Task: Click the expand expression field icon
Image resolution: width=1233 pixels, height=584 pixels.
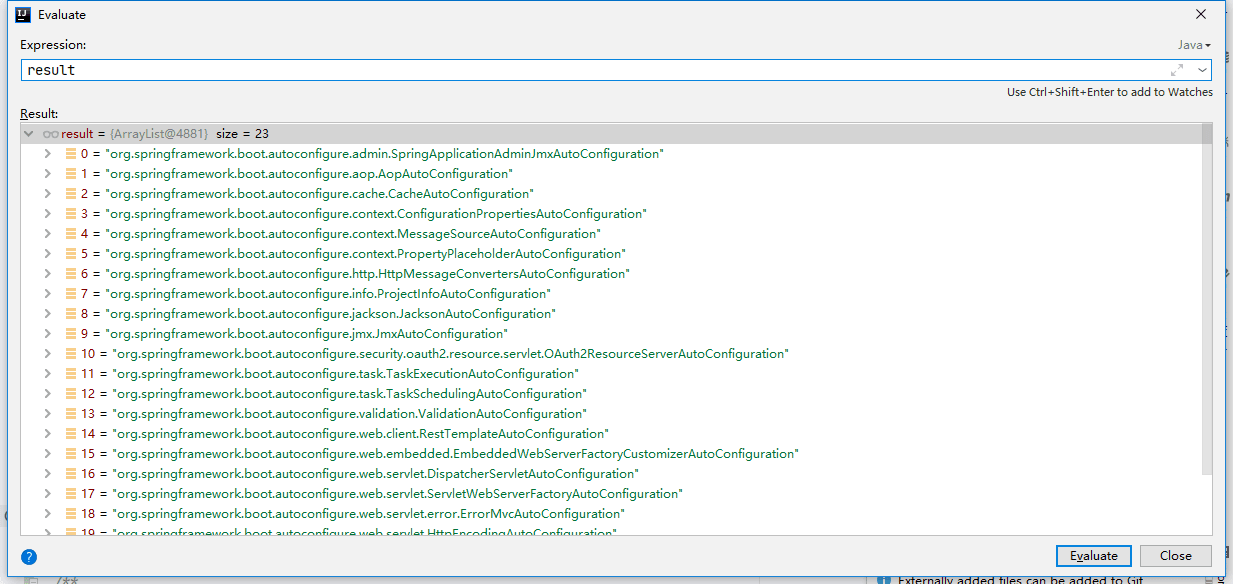Action: click(1177, 70)
